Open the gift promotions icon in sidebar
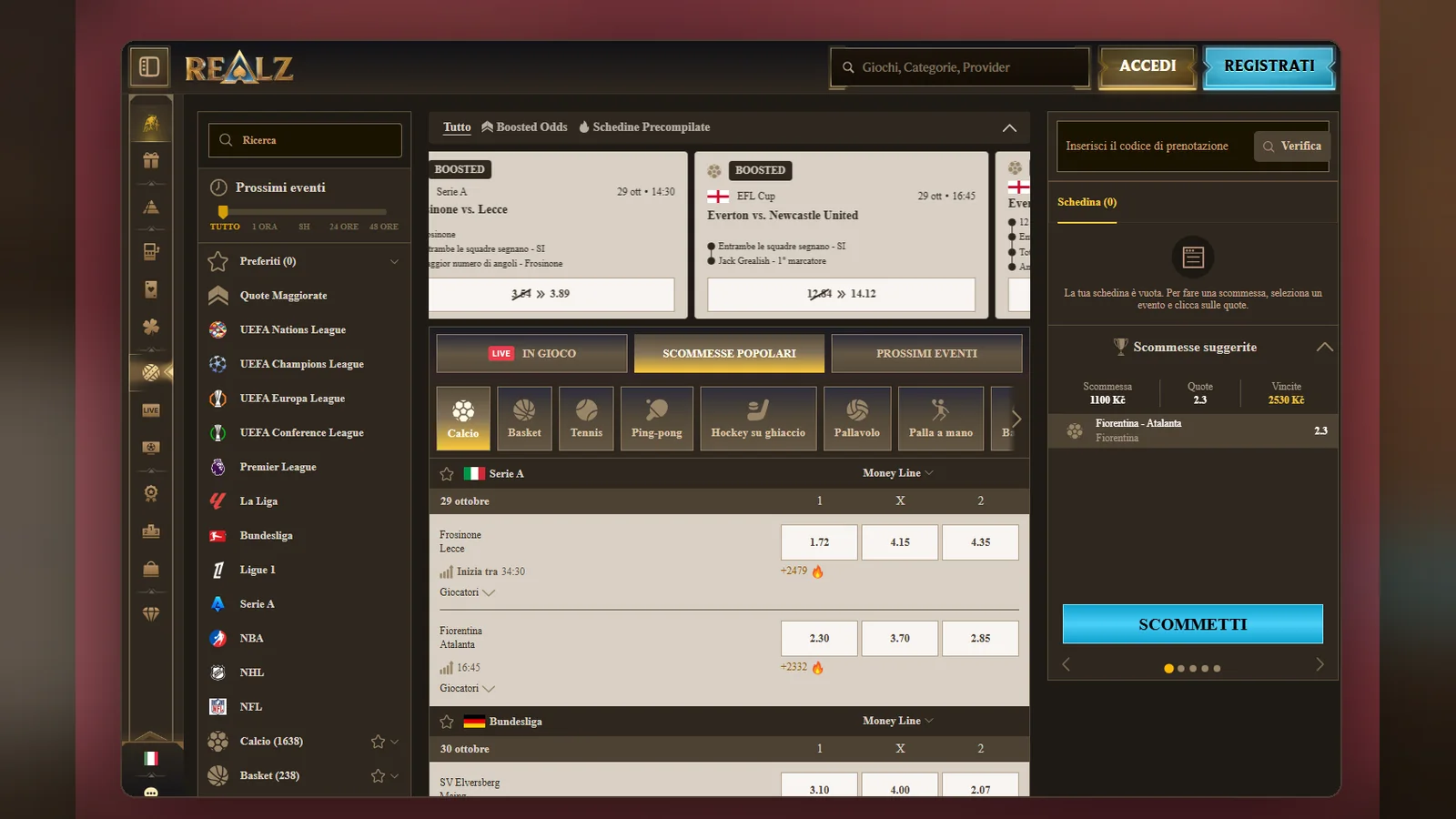The width and height of the screenshot is (1456, 819). pos(151,161)
